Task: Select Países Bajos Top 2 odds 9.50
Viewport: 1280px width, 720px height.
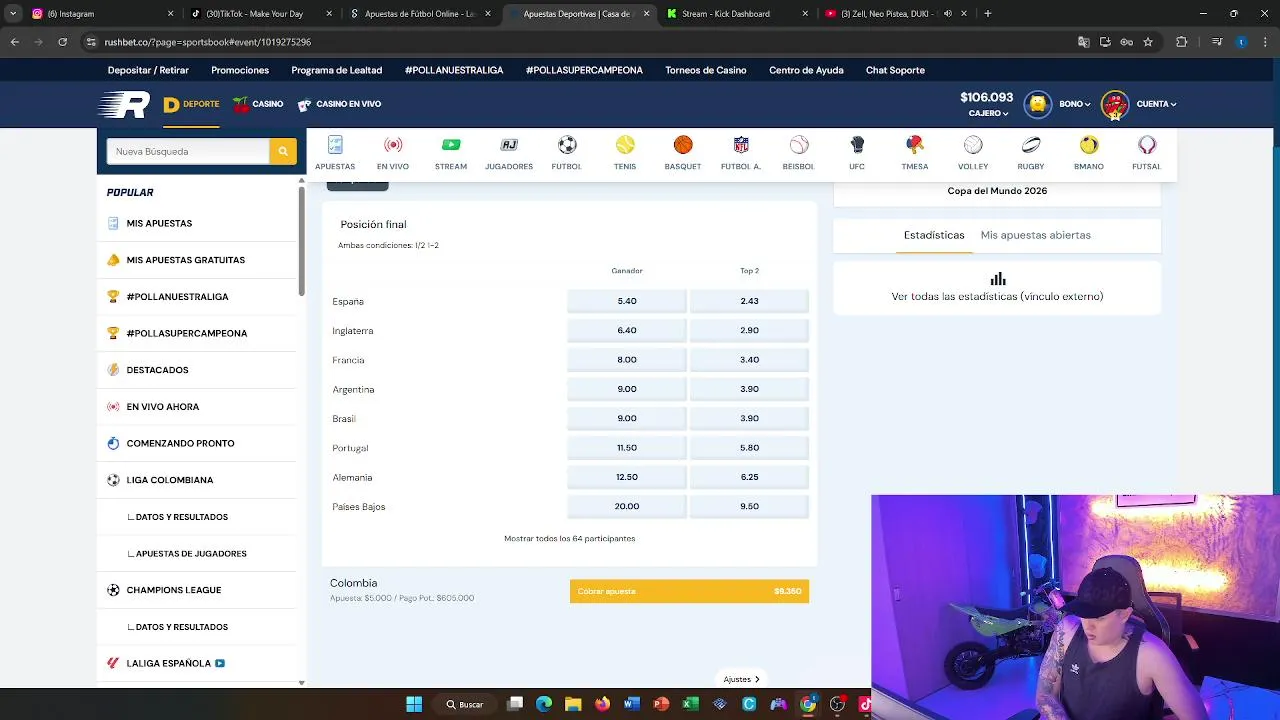Action: [749, 506]
